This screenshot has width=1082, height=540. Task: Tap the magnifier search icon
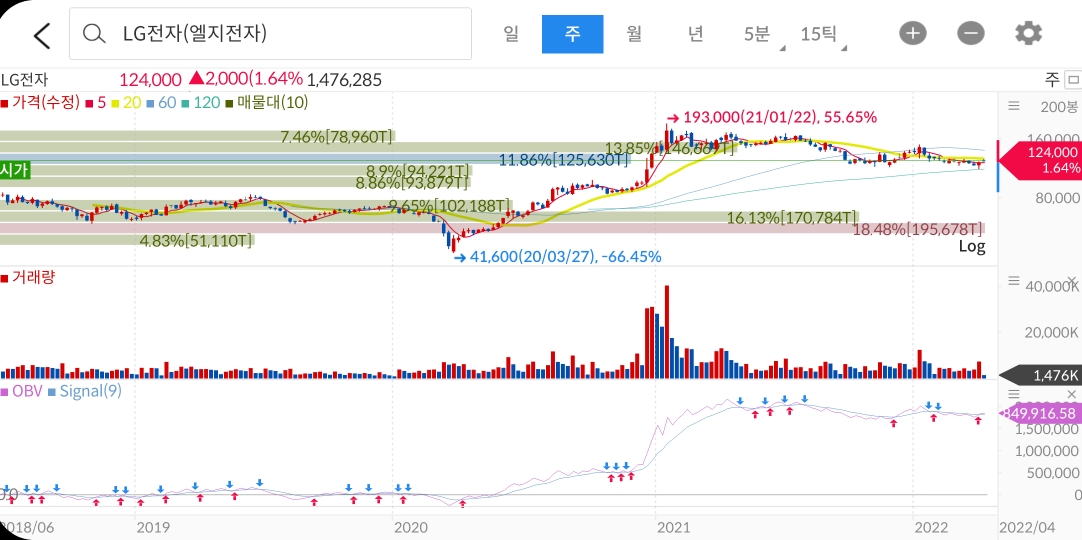[93, 34]
